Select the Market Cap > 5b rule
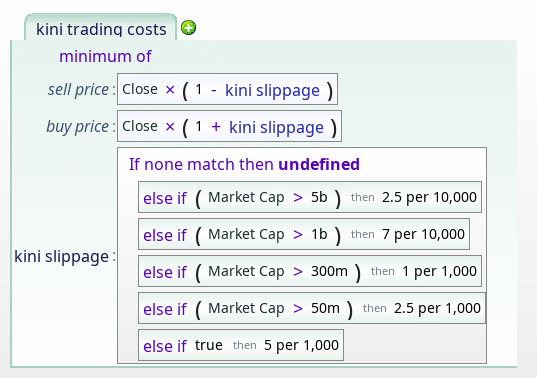This screenshot has width=537, height=378. (310, 197)
